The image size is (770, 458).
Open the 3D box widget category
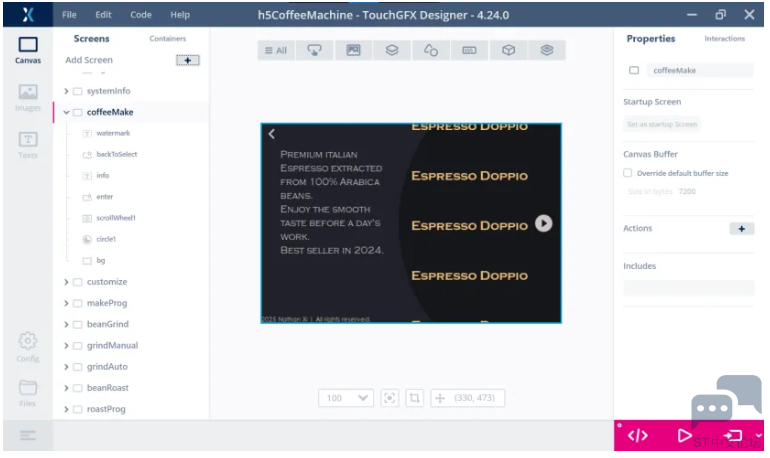(508, 50)
